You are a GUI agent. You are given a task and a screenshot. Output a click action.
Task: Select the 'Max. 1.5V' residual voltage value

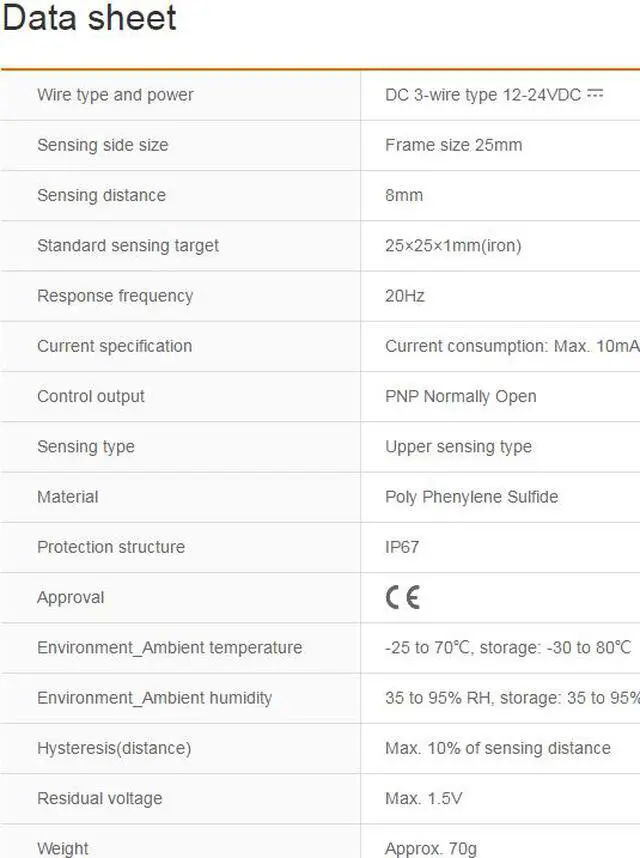pyautogui.click(x=423, y=798)
